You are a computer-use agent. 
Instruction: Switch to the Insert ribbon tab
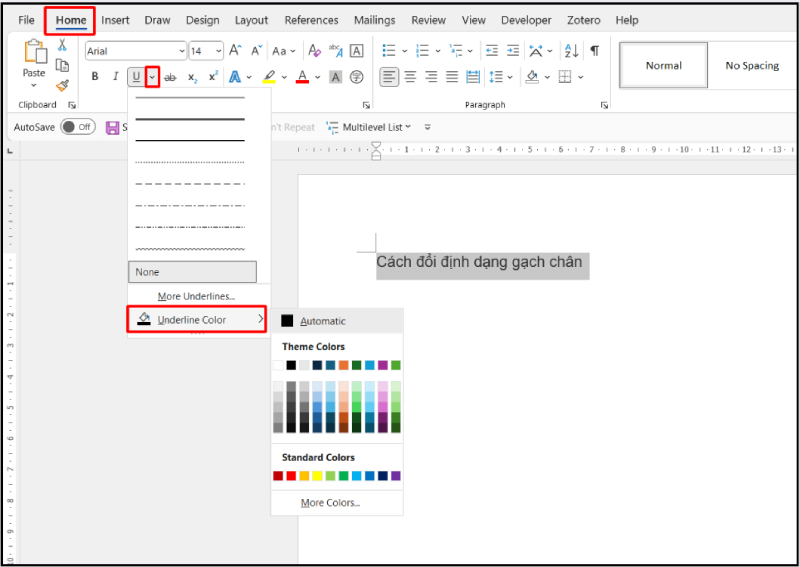(x=115, y=20)
